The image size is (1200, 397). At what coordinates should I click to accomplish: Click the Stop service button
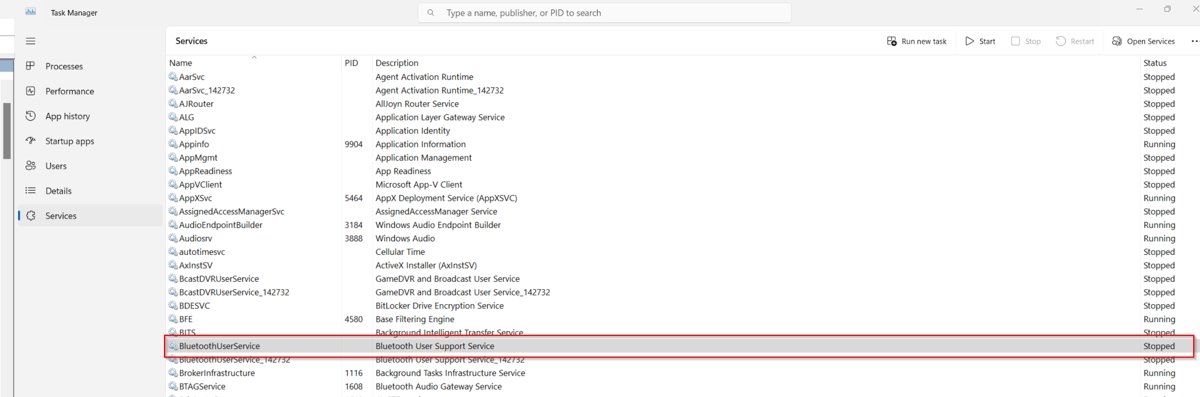[1026, 41]
